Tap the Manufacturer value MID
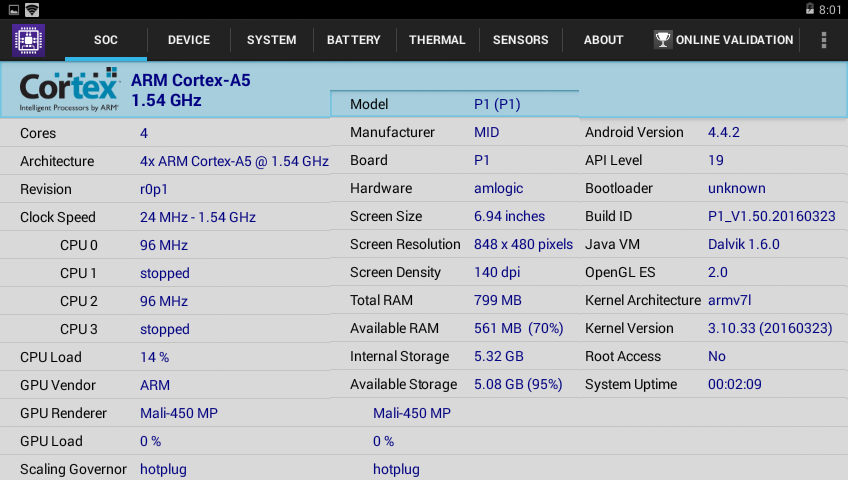The image size is (848, 480). point(487,132)
